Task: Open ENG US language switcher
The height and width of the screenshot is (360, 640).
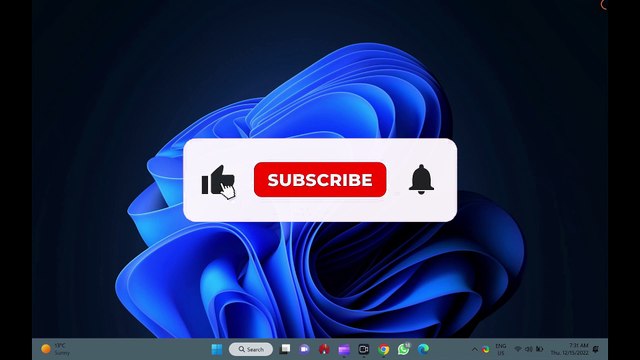Action: click(501, 349)
